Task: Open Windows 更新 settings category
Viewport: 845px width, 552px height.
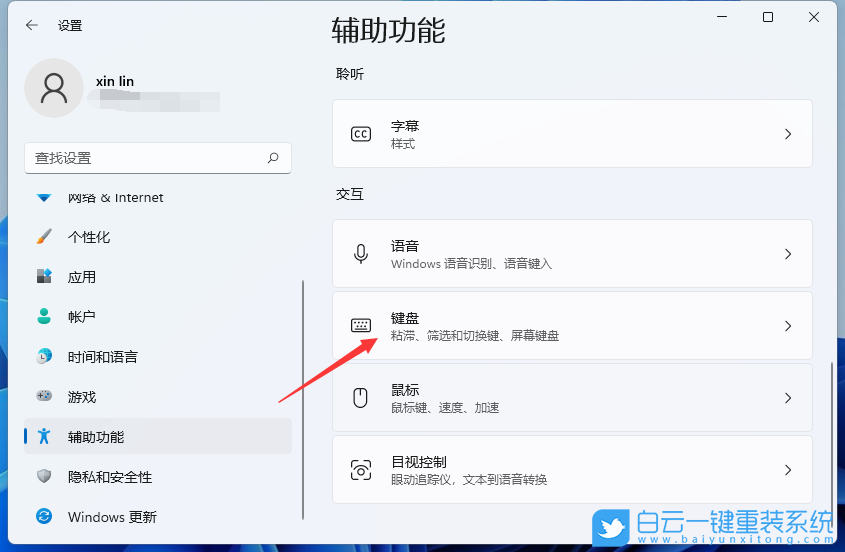Action: 158,516
